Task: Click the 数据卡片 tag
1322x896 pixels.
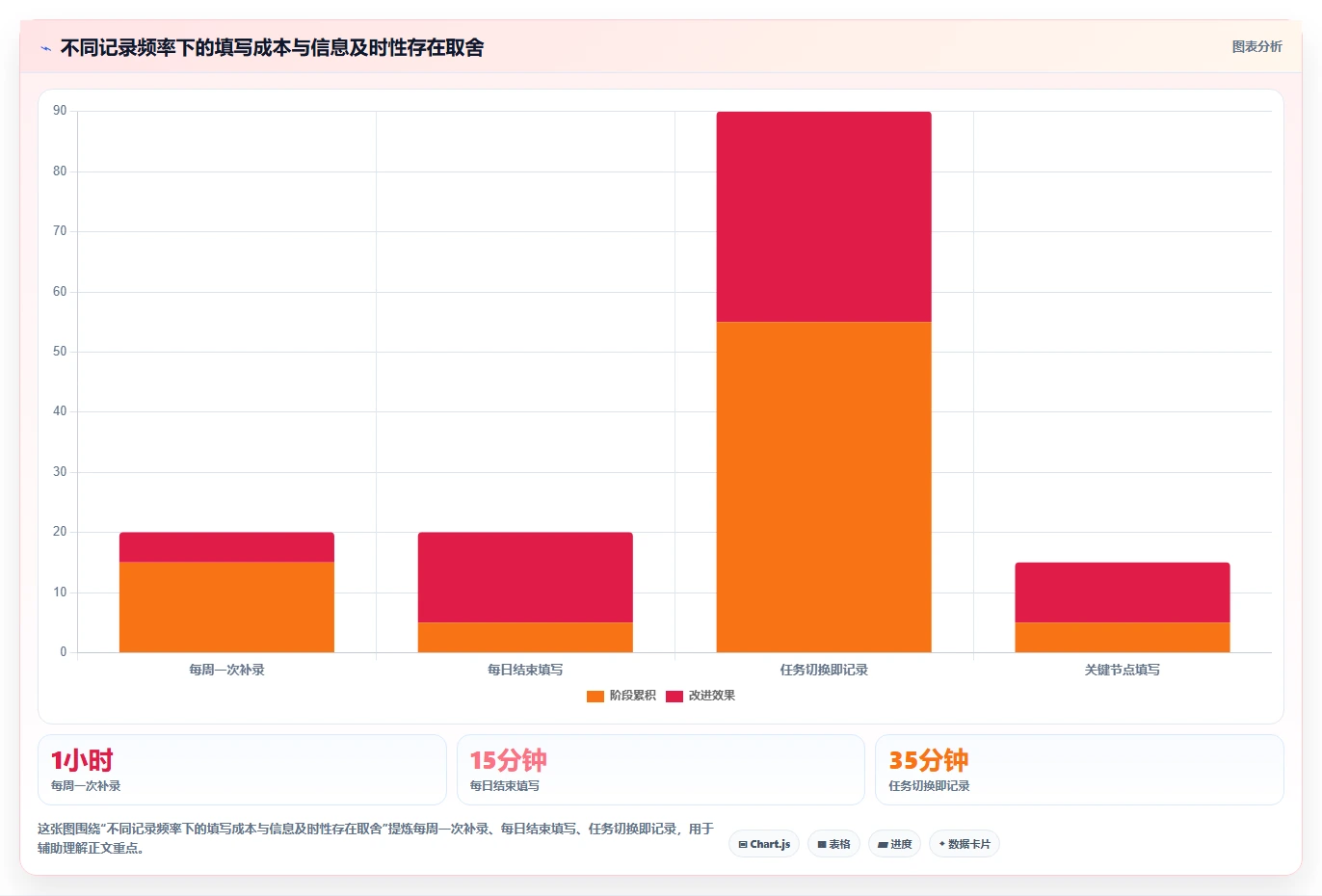Action: (964, 844)
